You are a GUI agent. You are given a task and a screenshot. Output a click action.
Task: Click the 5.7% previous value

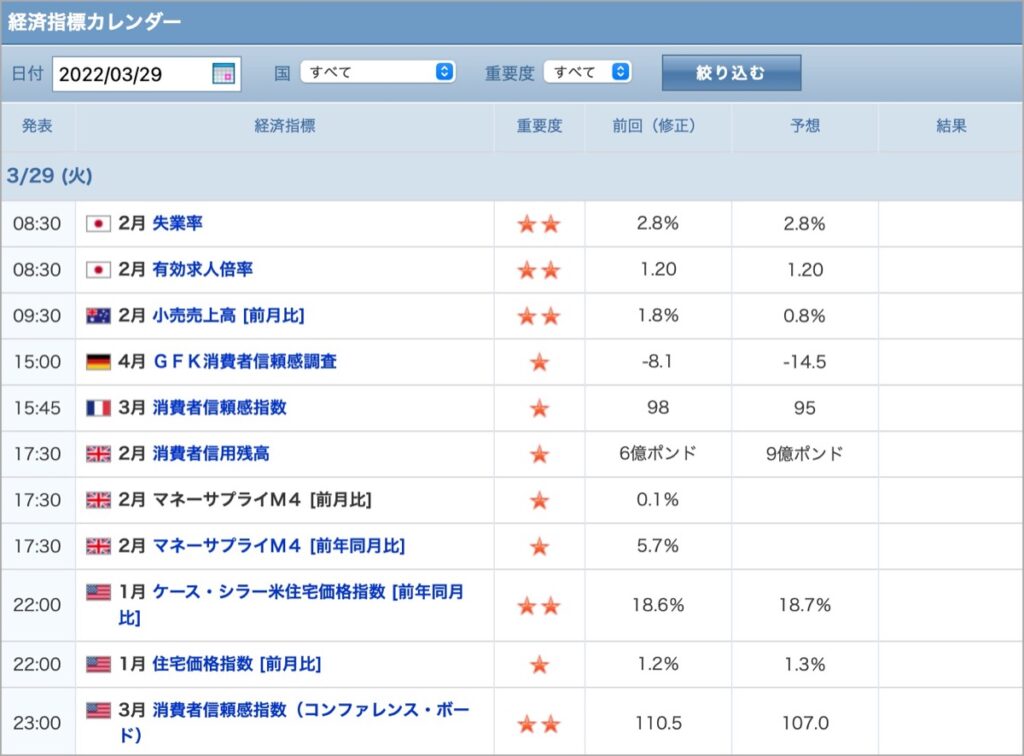tap(658, 546)
